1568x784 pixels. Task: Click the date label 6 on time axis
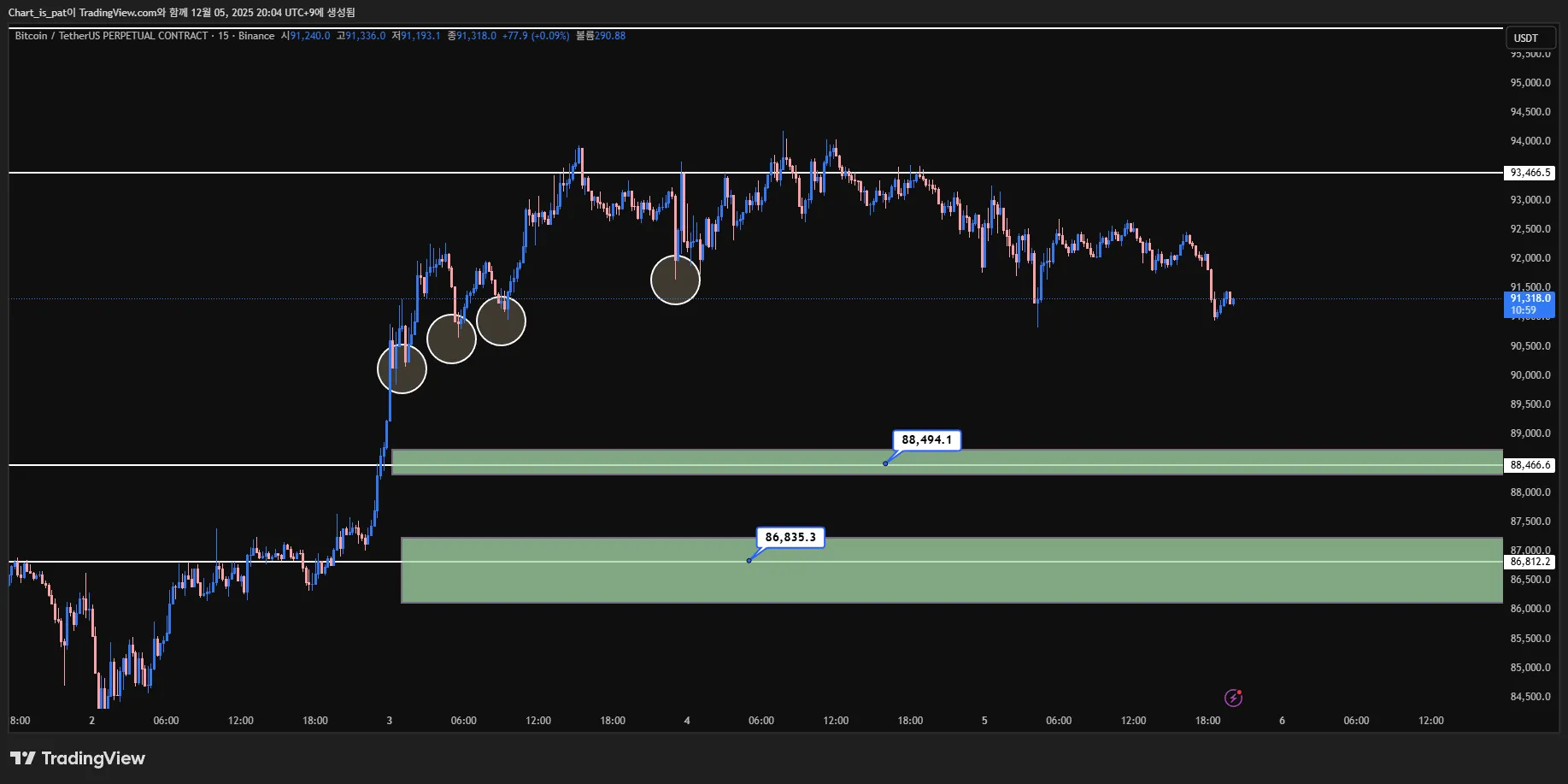click(1282, 721)
